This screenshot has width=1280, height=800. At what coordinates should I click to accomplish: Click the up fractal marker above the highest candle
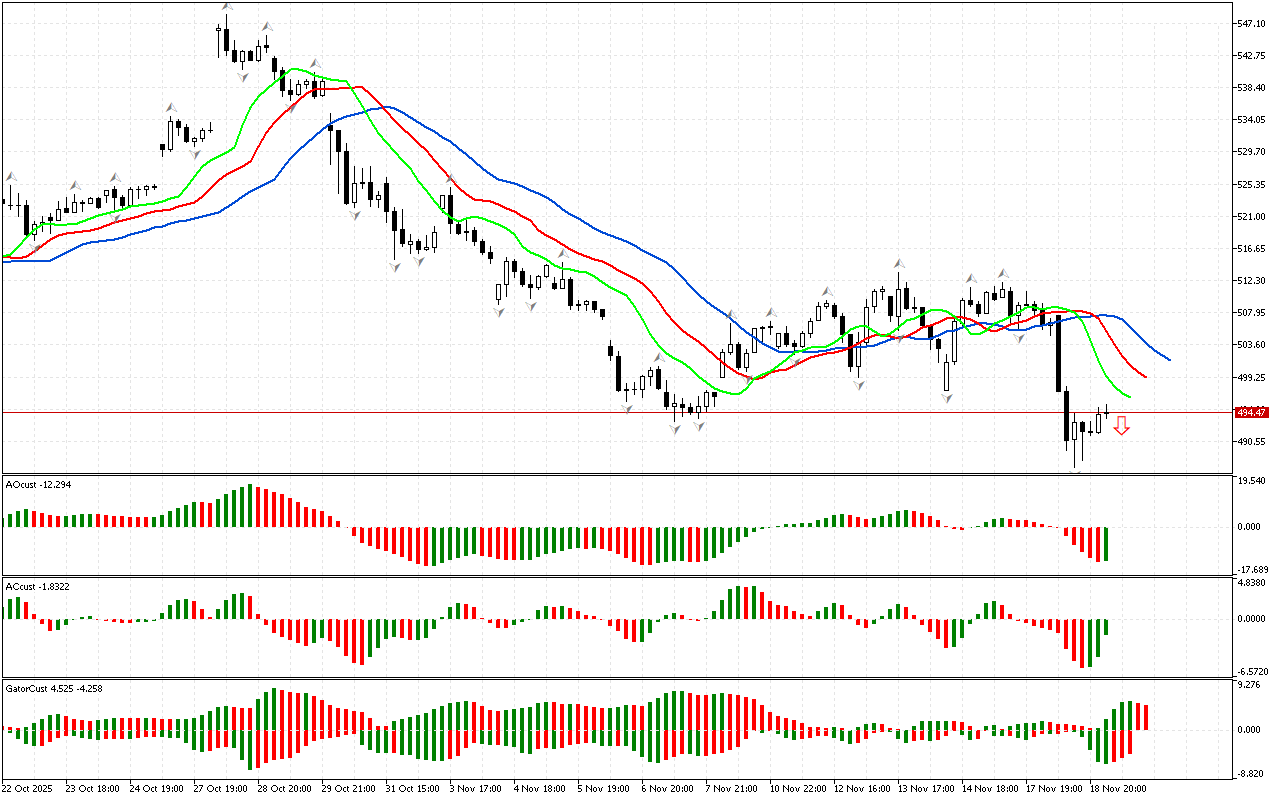click(227, 7)
